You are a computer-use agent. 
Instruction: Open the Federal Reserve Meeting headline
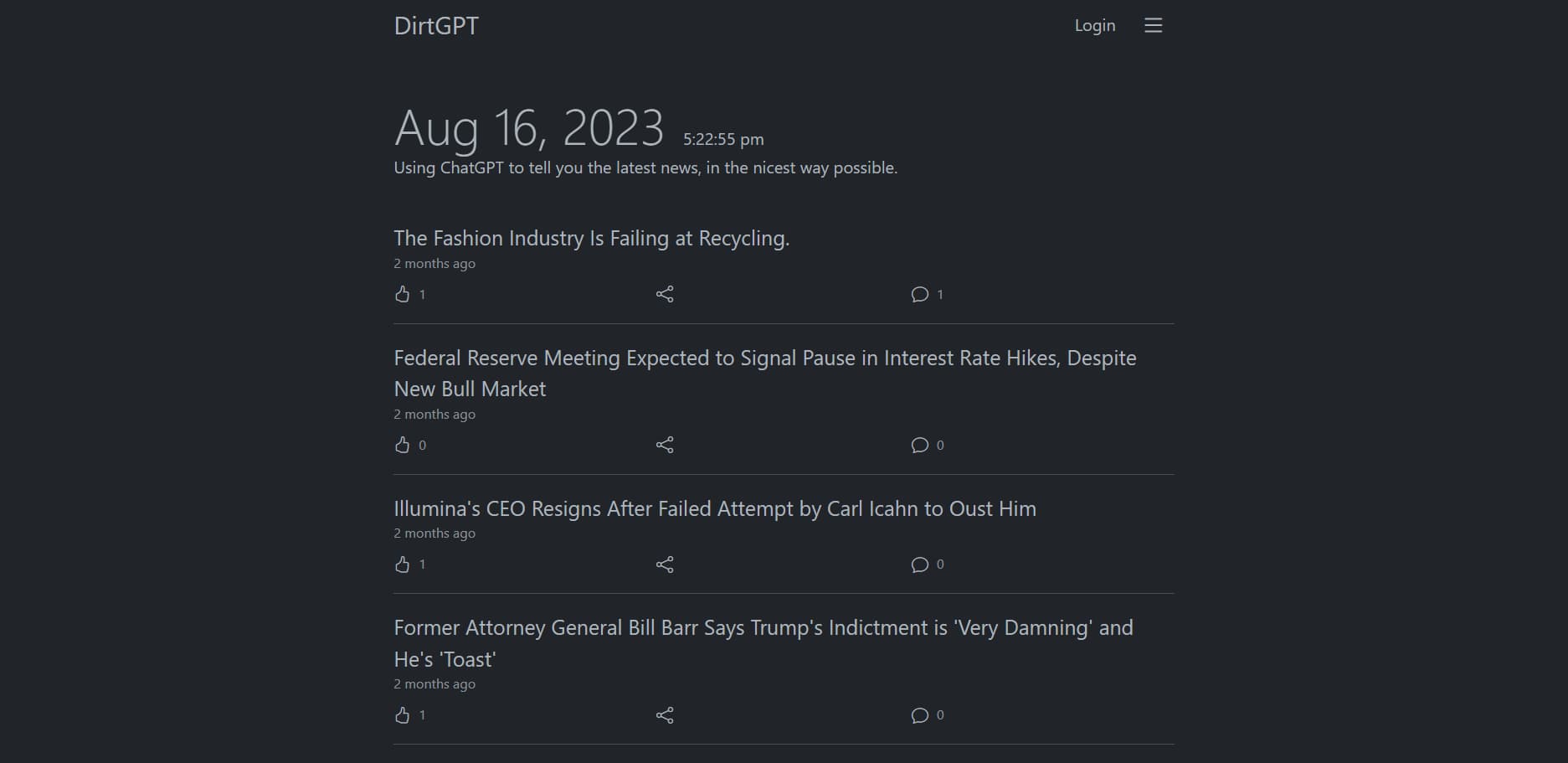[765, 374]
